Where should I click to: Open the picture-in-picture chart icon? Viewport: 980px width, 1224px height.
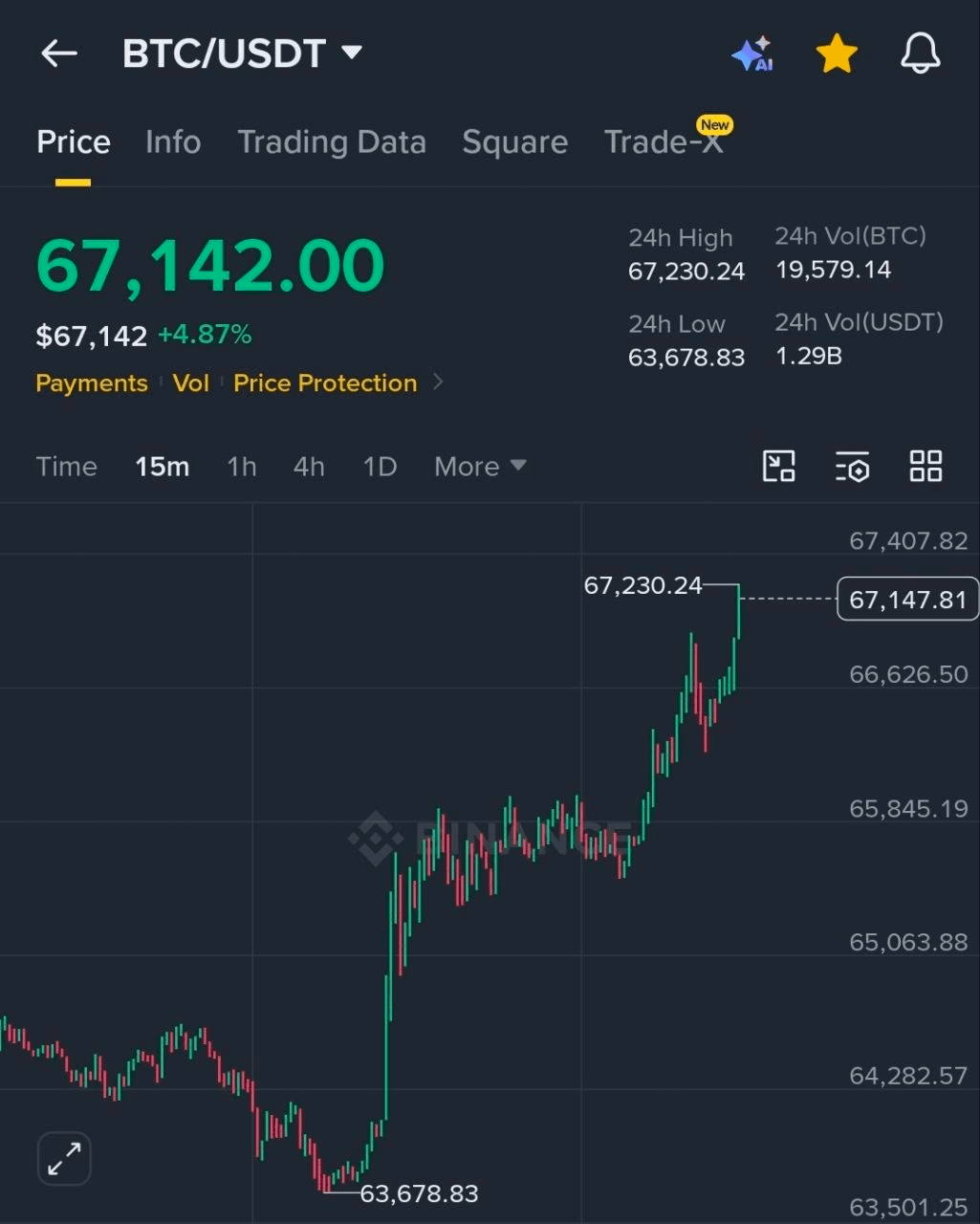point(779,467)
